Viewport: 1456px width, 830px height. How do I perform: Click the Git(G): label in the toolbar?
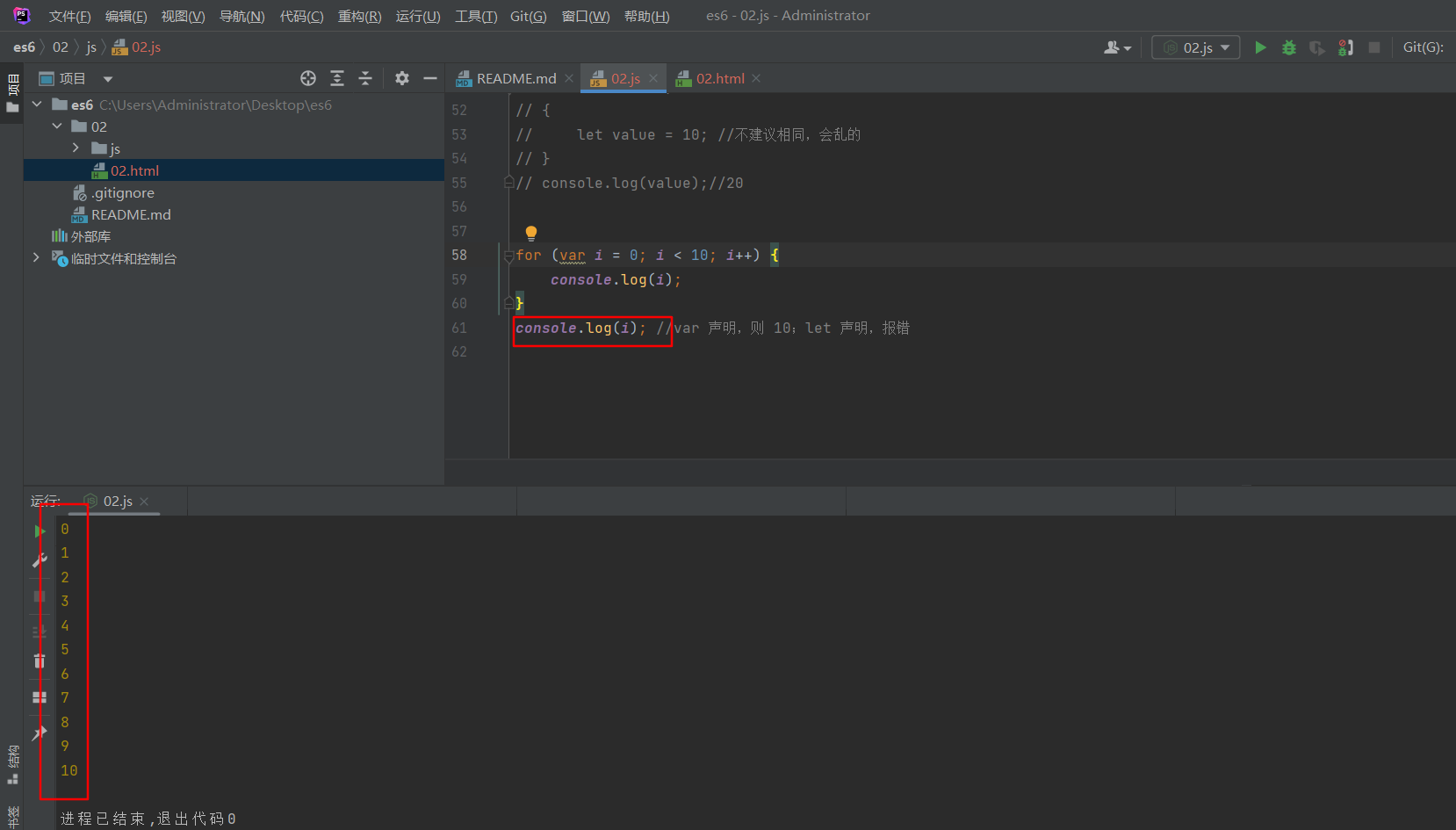1424,47
